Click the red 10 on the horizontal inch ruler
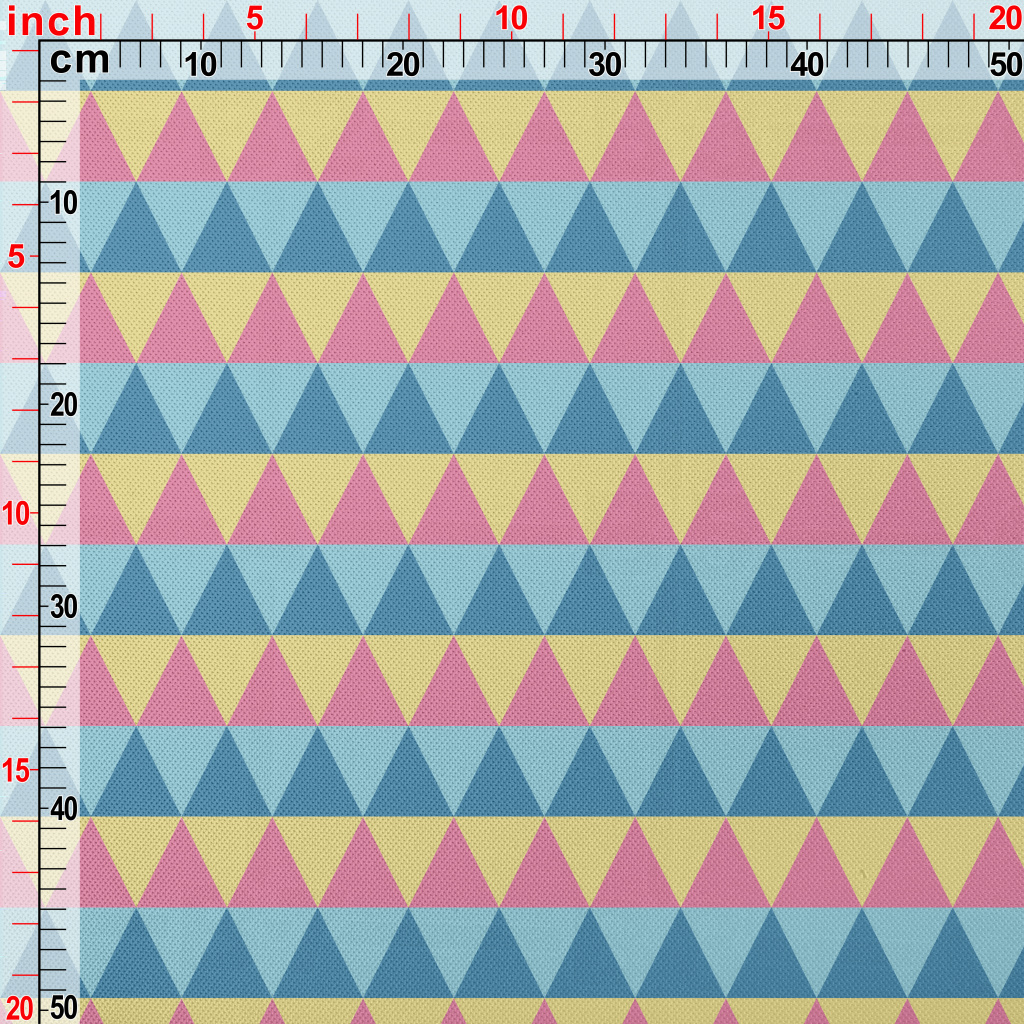The height and width of the screenshot is (1024, 1024). [x=511, y=18]
